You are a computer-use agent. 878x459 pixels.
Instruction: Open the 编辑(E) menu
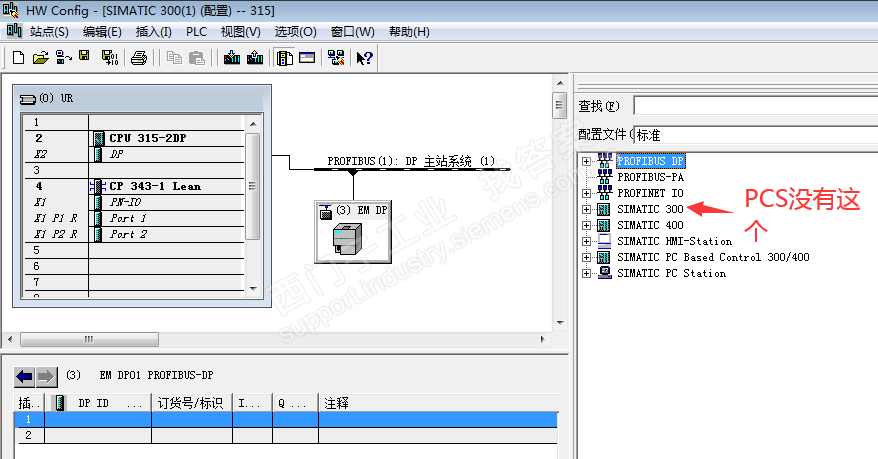[102, 32]
